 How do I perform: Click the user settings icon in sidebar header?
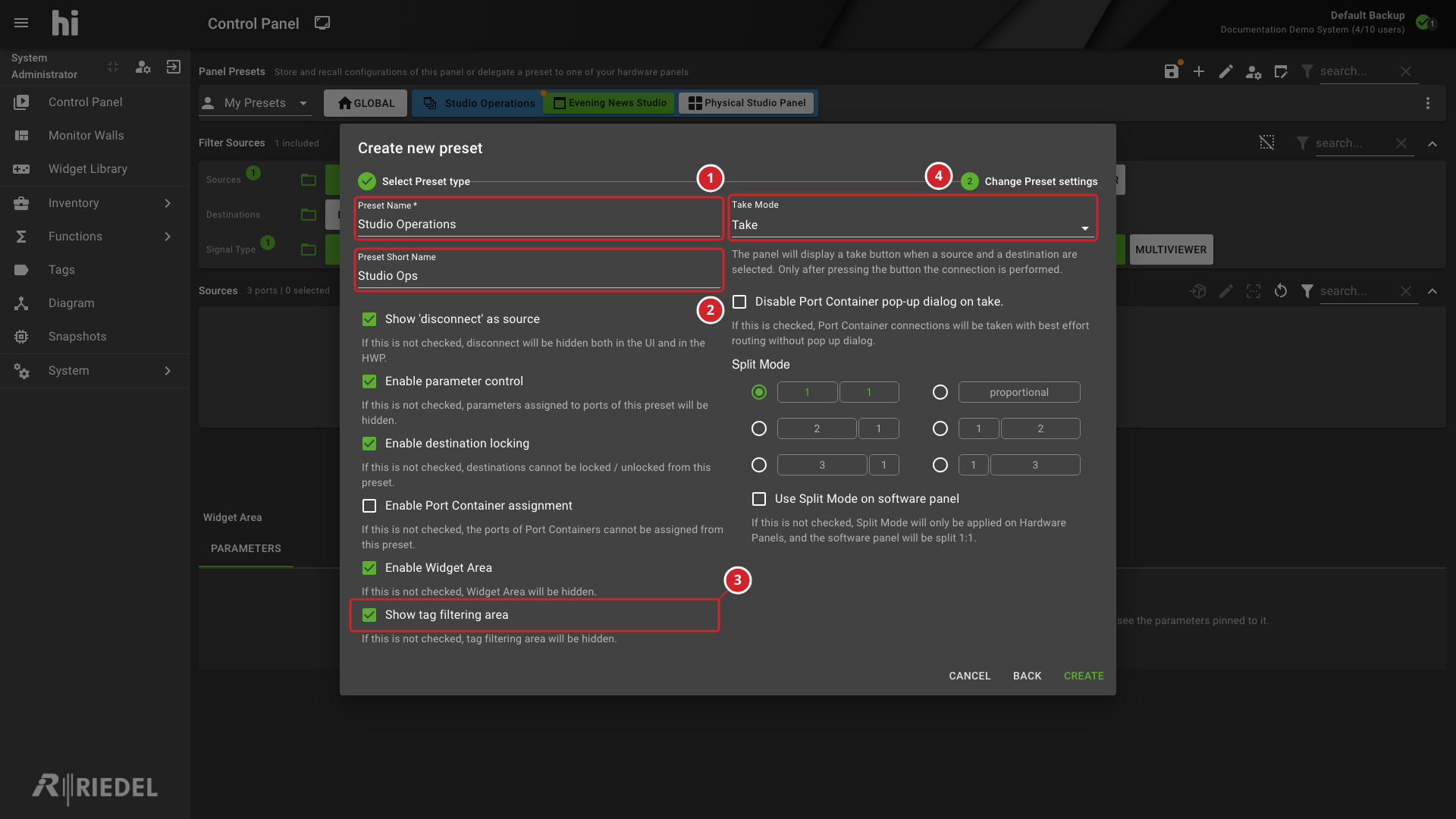click(143, 67)
